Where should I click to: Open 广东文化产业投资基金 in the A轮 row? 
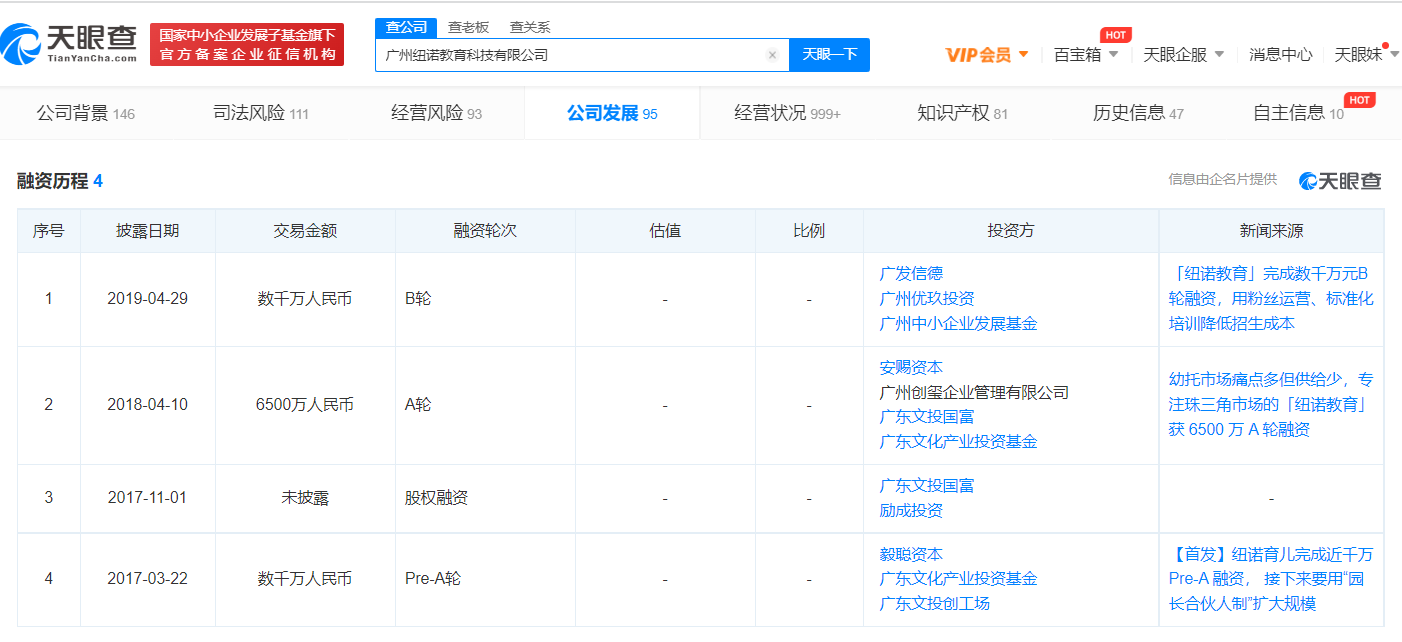pyautogui.click(x=958, y=441)
